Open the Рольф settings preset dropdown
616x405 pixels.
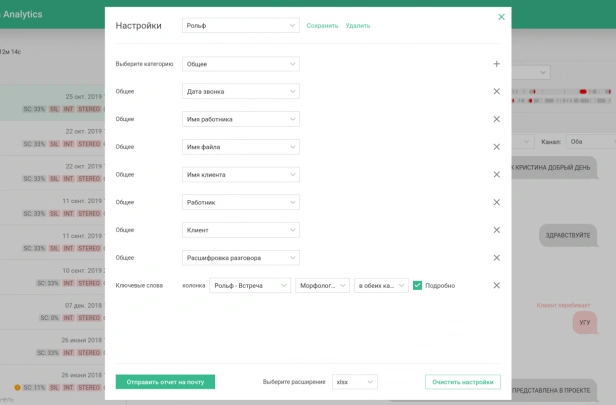click(241, 26)
